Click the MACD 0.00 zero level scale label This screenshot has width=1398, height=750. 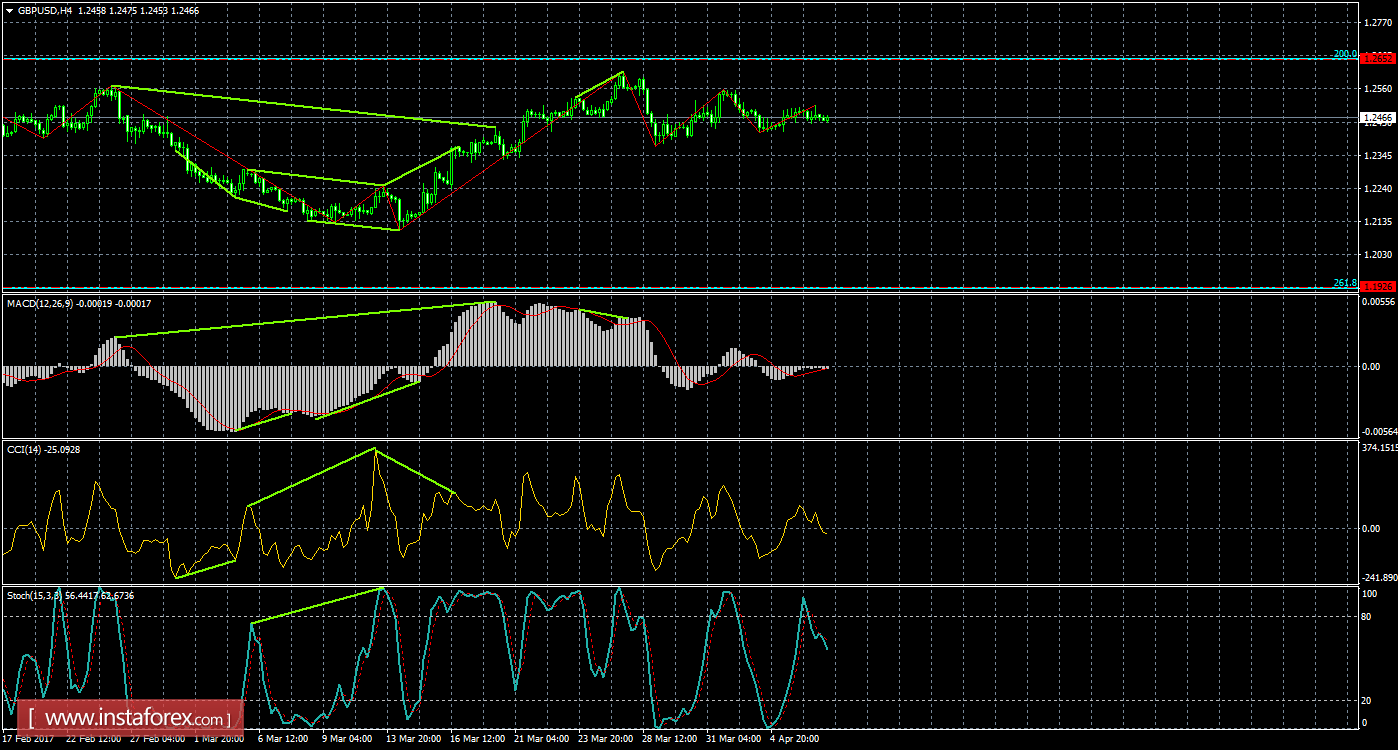pyautogui.click(x=1373, y=366)
